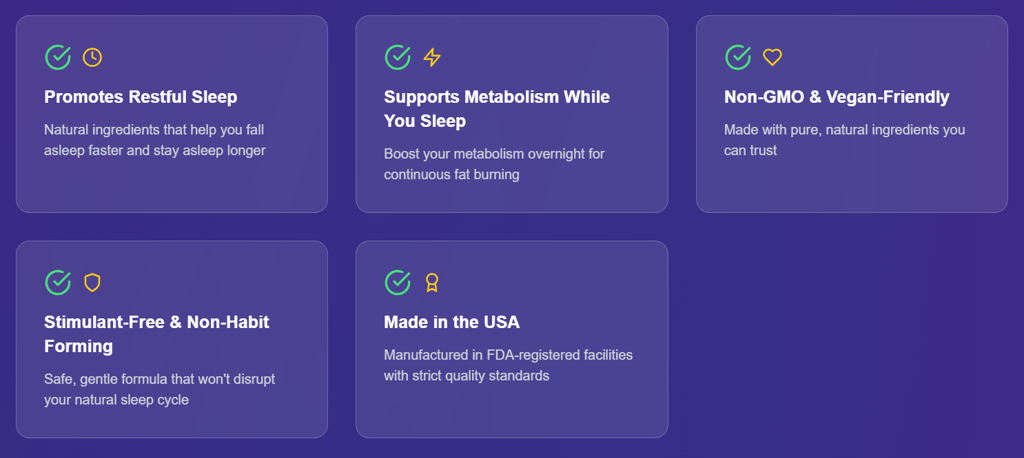1024x458 pixels.
Task: Click text about falling asleep faster
Action: tap(155, 140)
